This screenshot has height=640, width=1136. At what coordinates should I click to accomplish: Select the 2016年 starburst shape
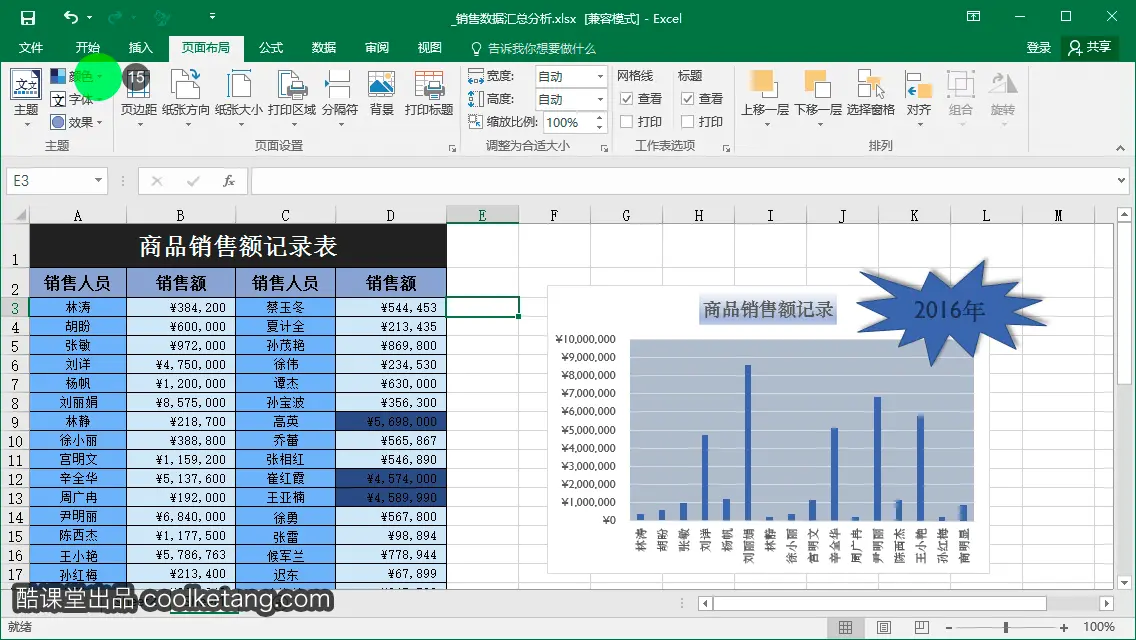coord(949,310)
